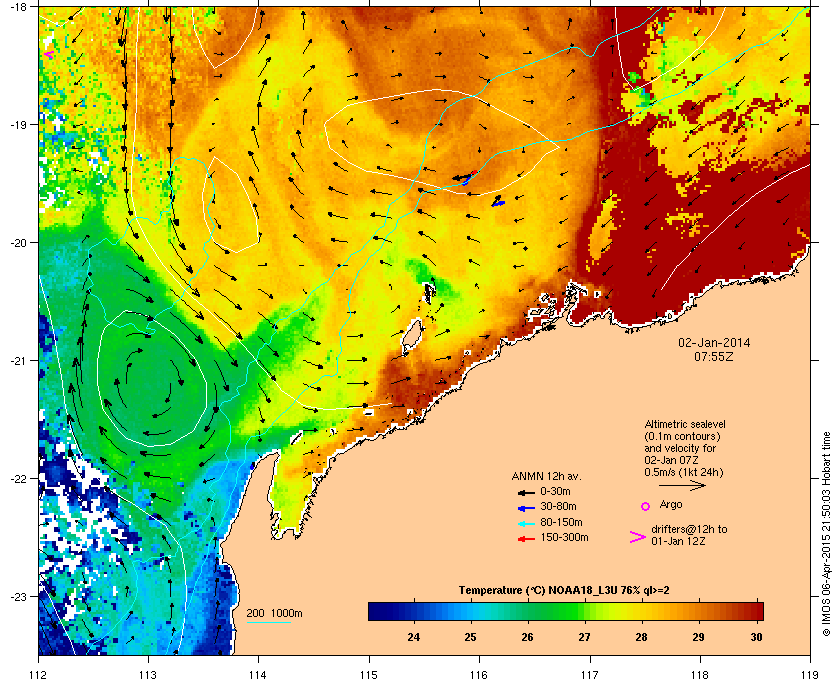Click the '0.5m/s (1kt 24h)' text
Screen dimensions: 840x680
coord(684,473)
